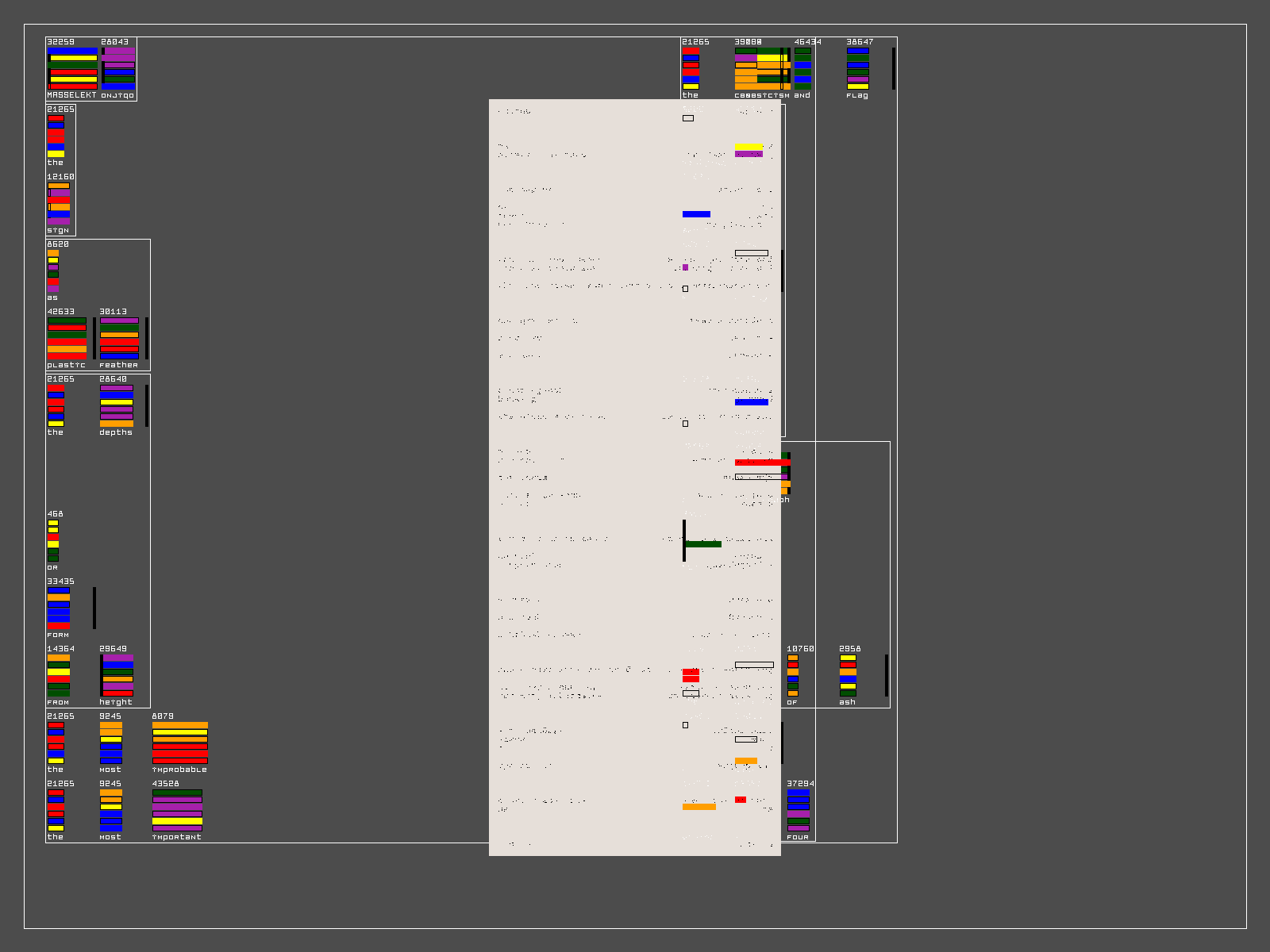This screenshot has height=952, width=1270.
Task: Select the 'sign' word glyph
Action: [59, 204]
